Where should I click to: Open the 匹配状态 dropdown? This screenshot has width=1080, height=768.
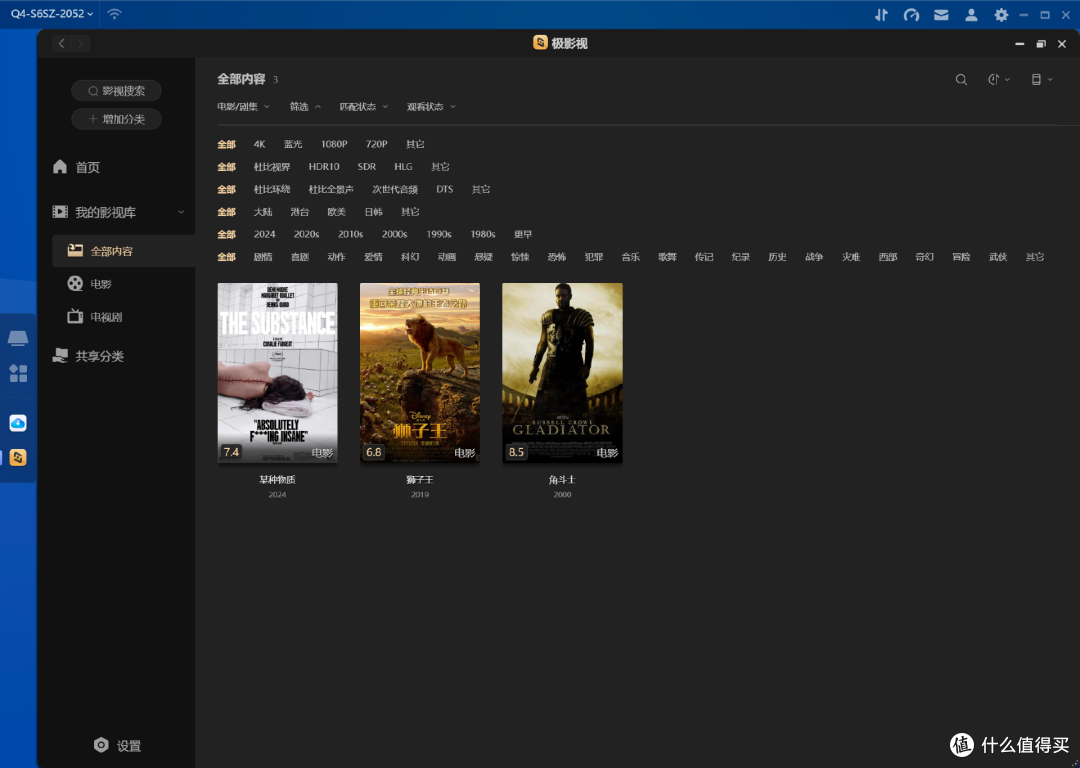tap(364, 107)
